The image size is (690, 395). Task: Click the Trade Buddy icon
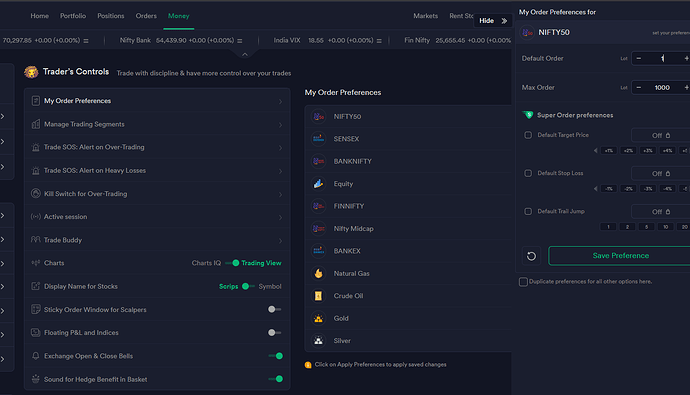click(36, 240)
